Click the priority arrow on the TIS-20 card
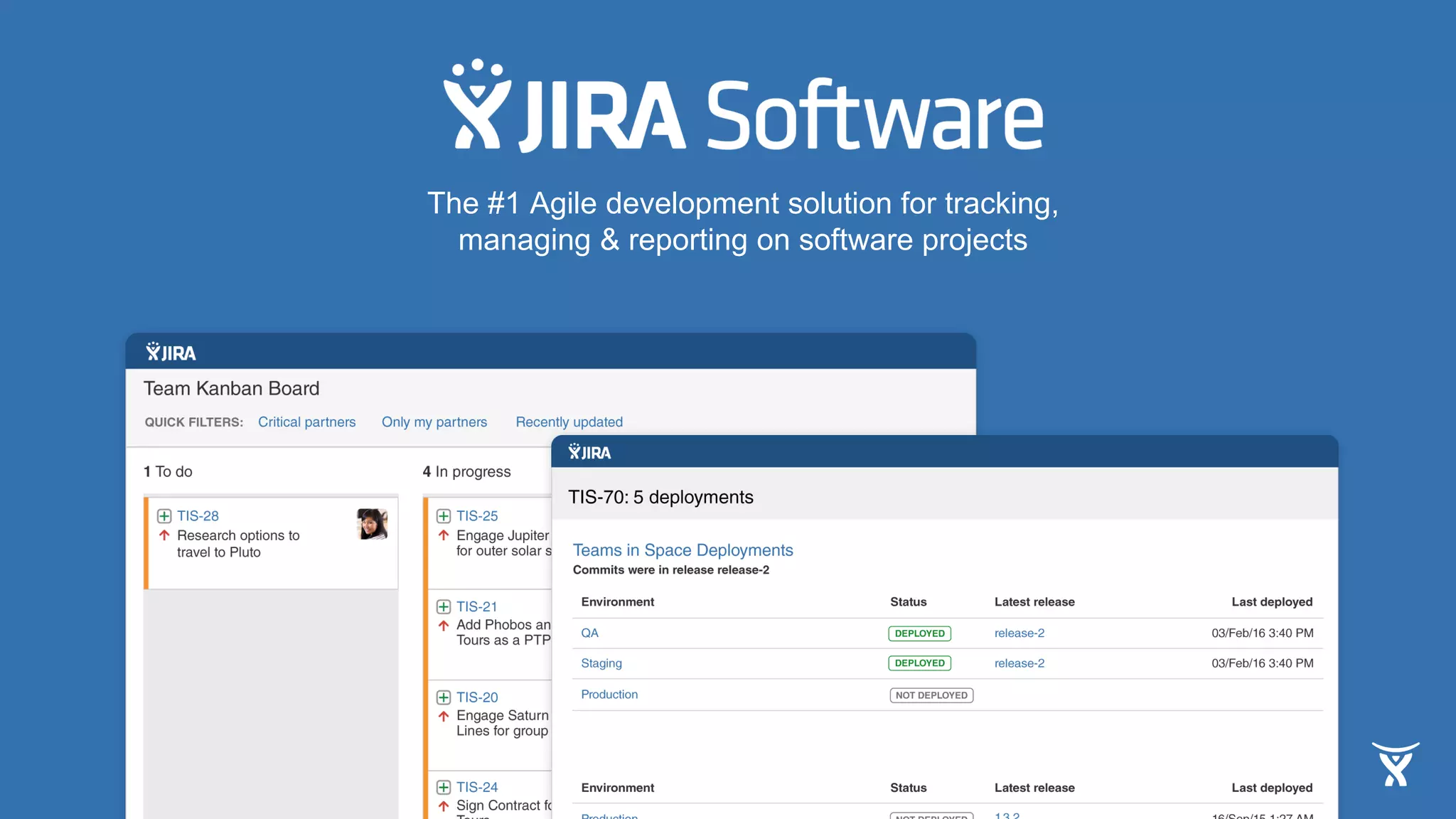 click(x=444, y=716)
